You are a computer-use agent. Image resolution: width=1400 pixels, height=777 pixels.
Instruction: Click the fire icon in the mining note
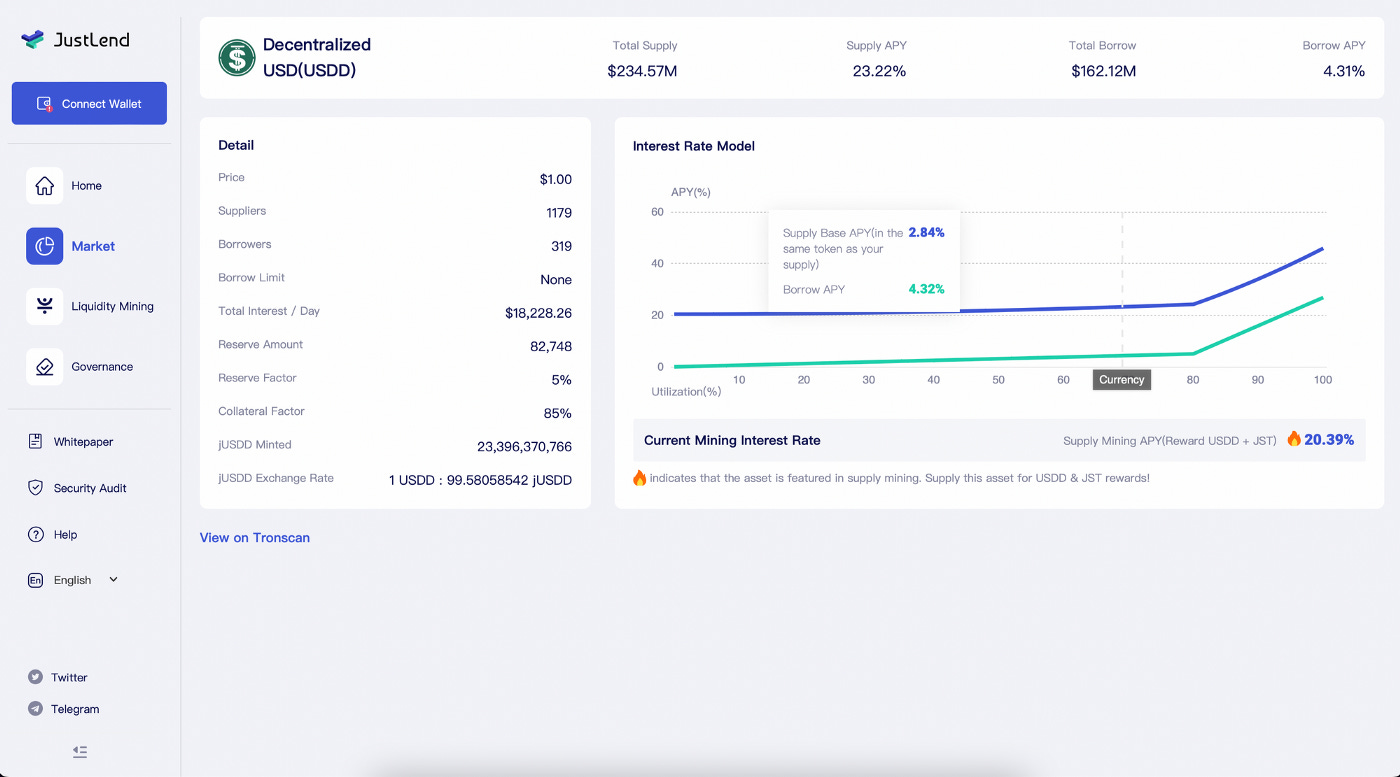[640, 478]
